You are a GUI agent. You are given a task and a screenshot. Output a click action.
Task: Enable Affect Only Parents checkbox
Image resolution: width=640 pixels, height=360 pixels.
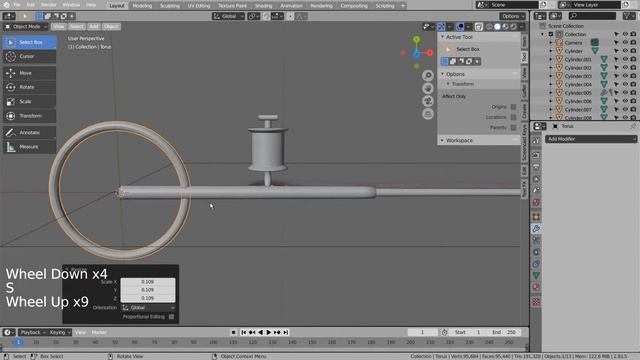click(513, 127)
